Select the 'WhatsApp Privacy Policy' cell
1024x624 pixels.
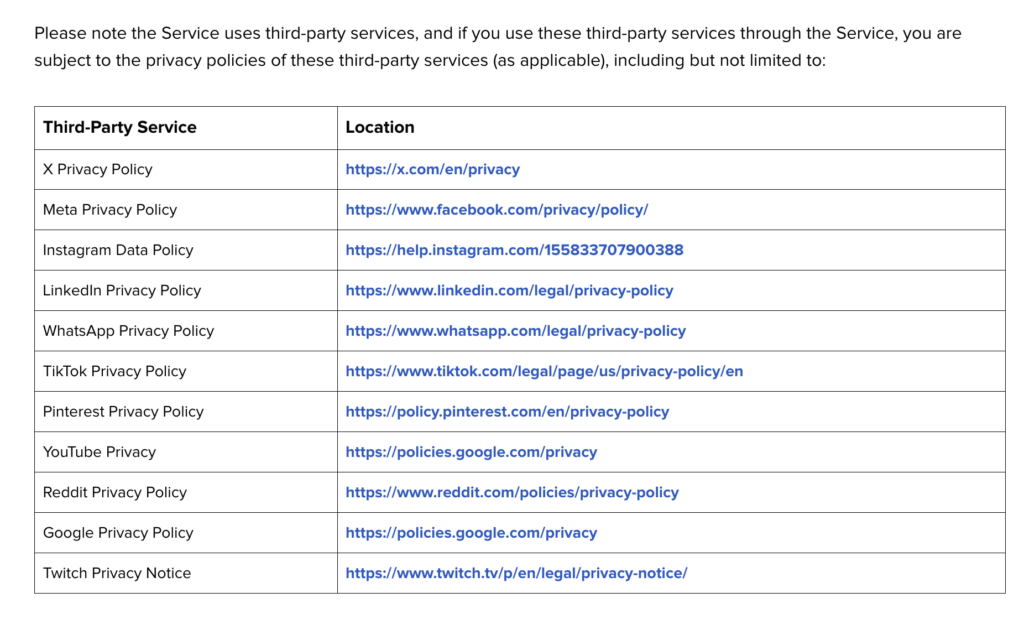(186, 331)
